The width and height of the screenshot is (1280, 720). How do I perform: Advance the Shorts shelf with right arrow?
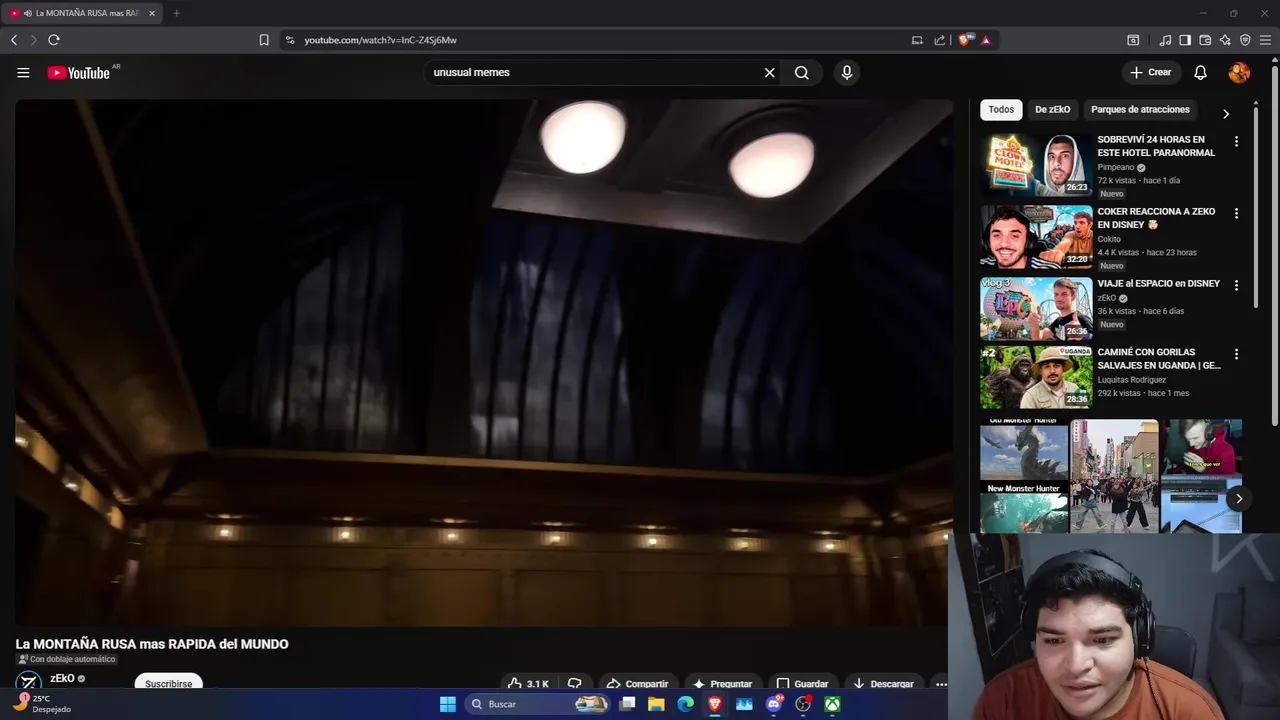point(1238,498)
